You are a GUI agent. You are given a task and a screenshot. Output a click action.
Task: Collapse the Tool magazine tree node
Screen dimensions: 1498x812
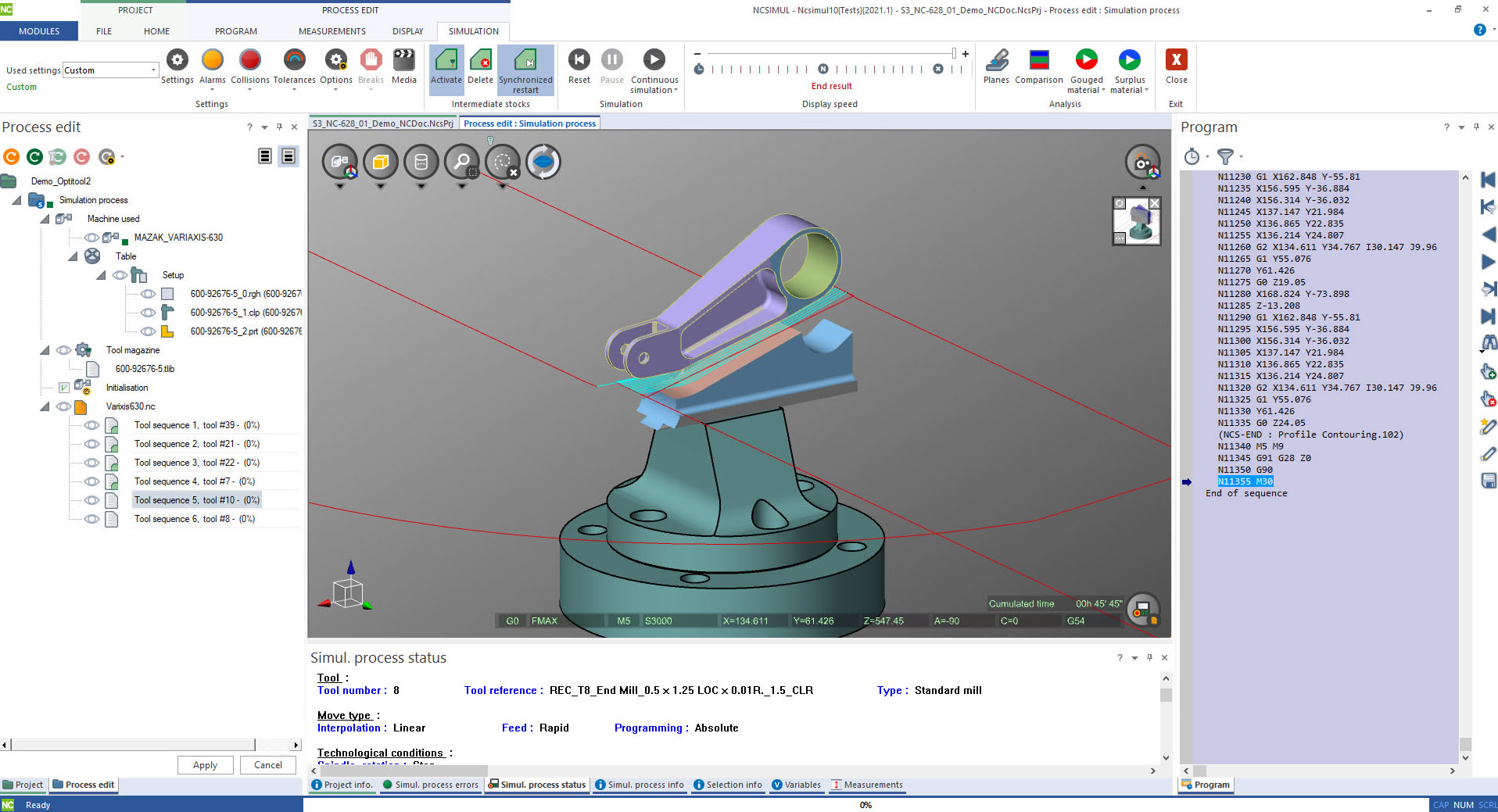(45, 350)
